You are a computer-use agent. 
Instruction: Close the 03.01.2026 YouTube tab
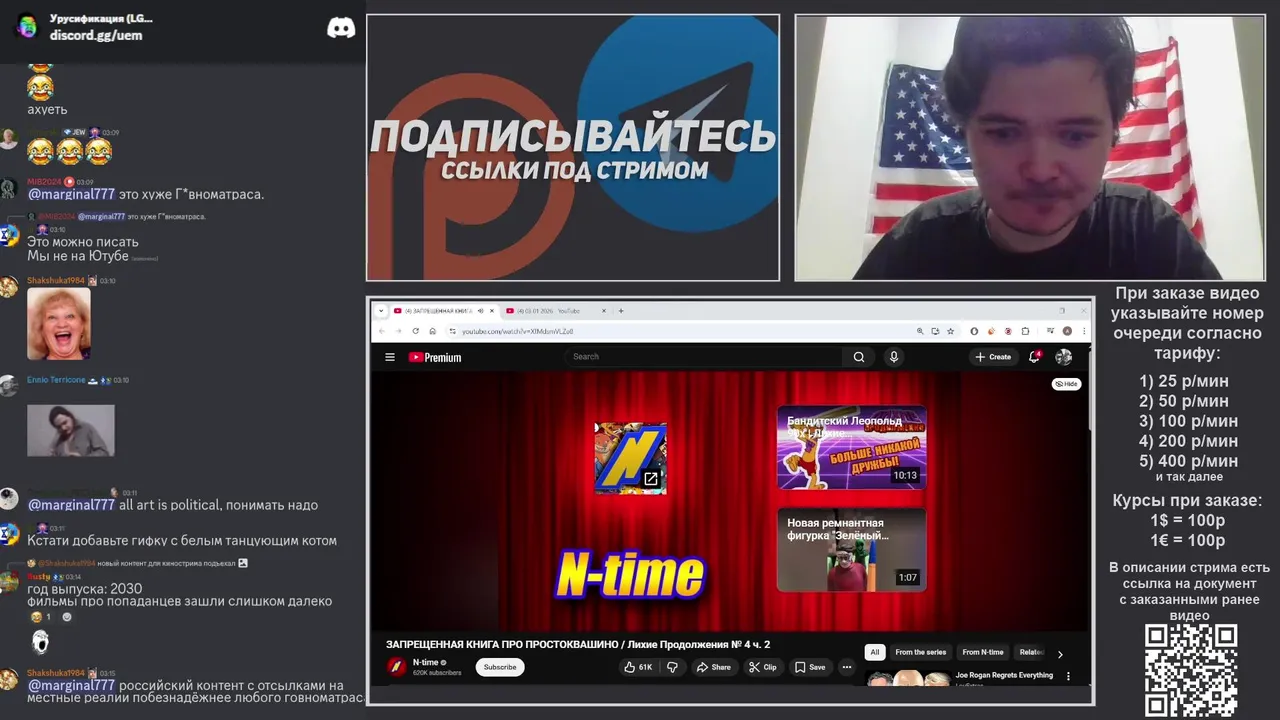(604, 311)
